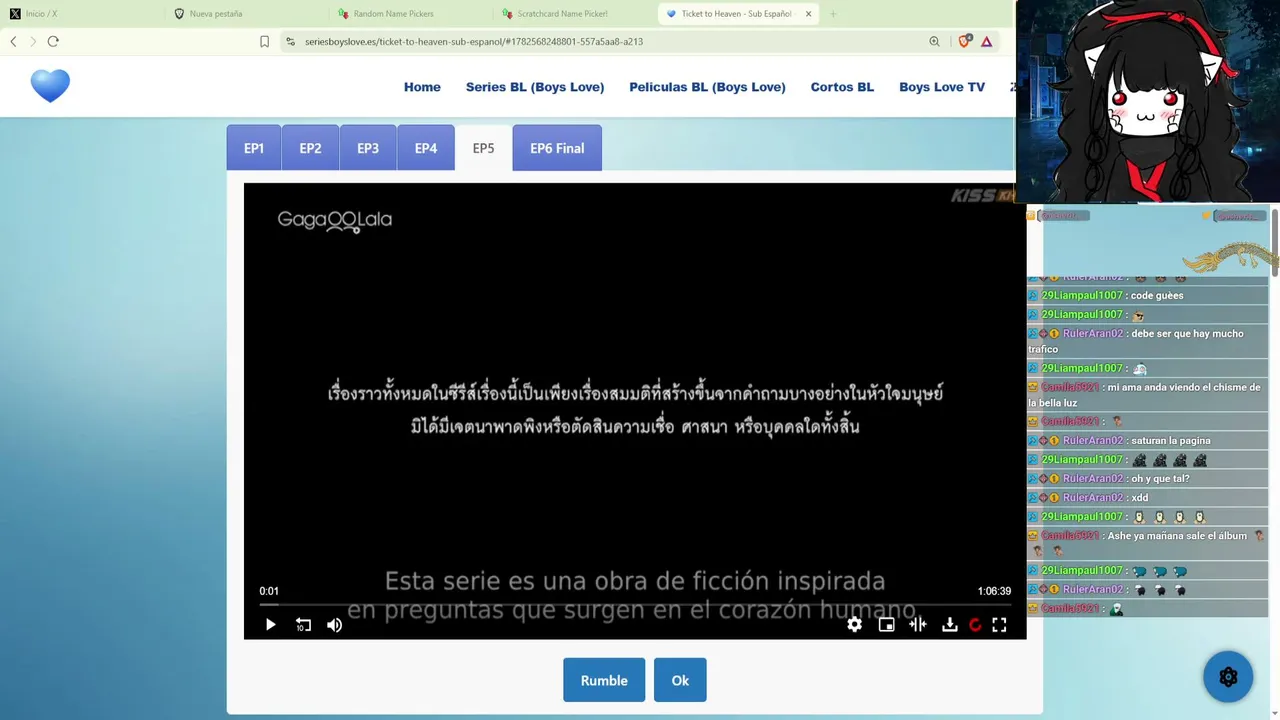Bookmark this page with bookmark icon
This screenshot has height=720, width=1280.
pos(264,41)
